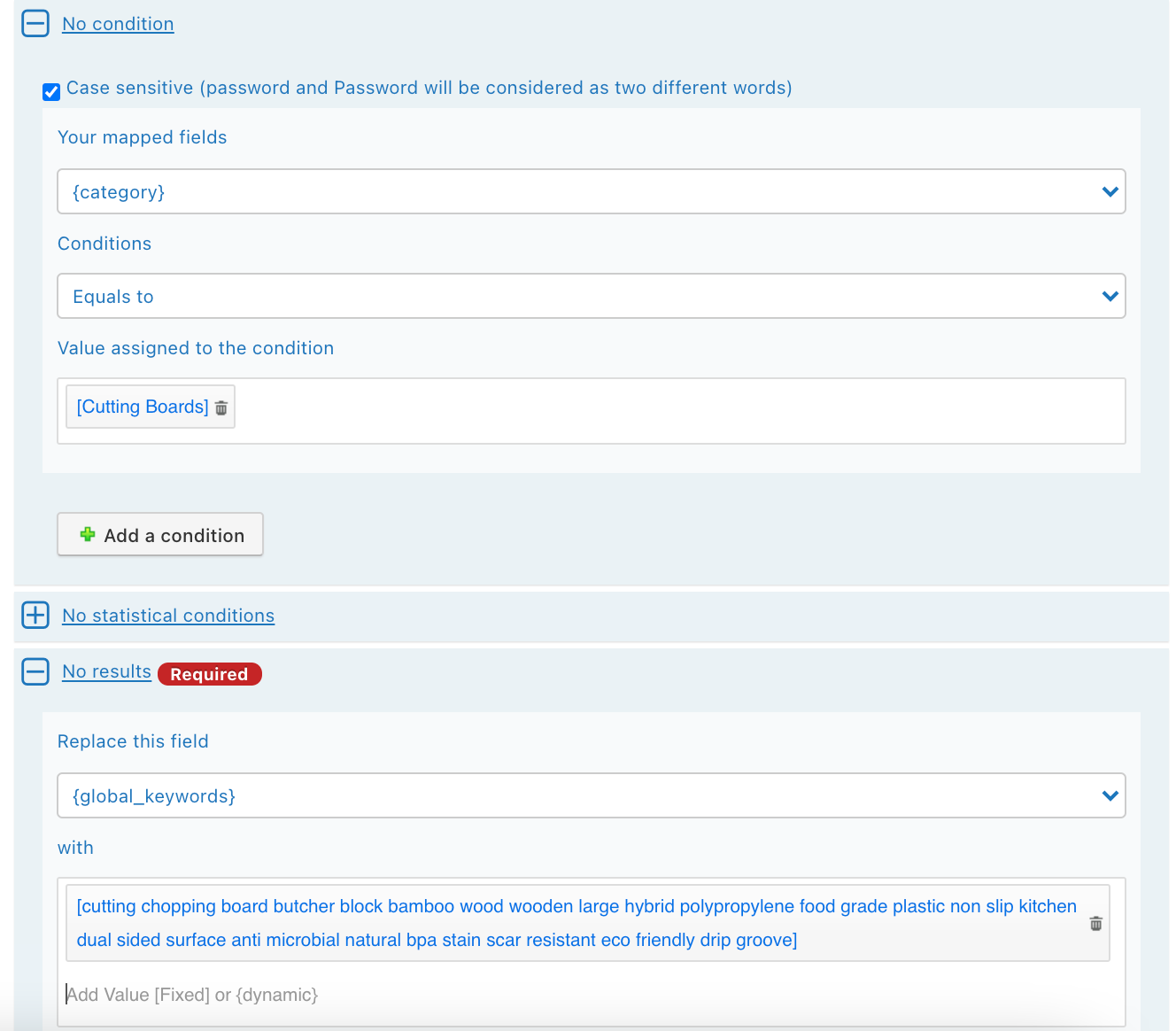The height and width of the screenshot is (1031, 1176).
Task: Focus the Add Value [Fixed] or {dynamic} field
Action: point(592,995)
